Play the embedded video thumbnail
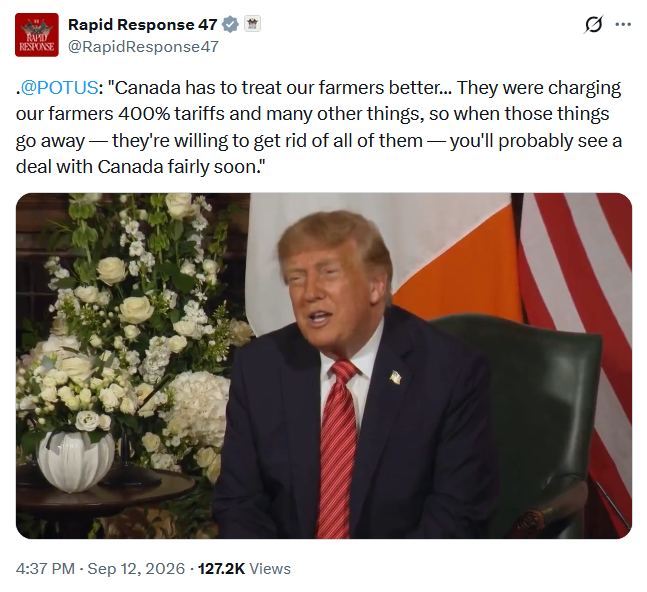 click(324, 366)
